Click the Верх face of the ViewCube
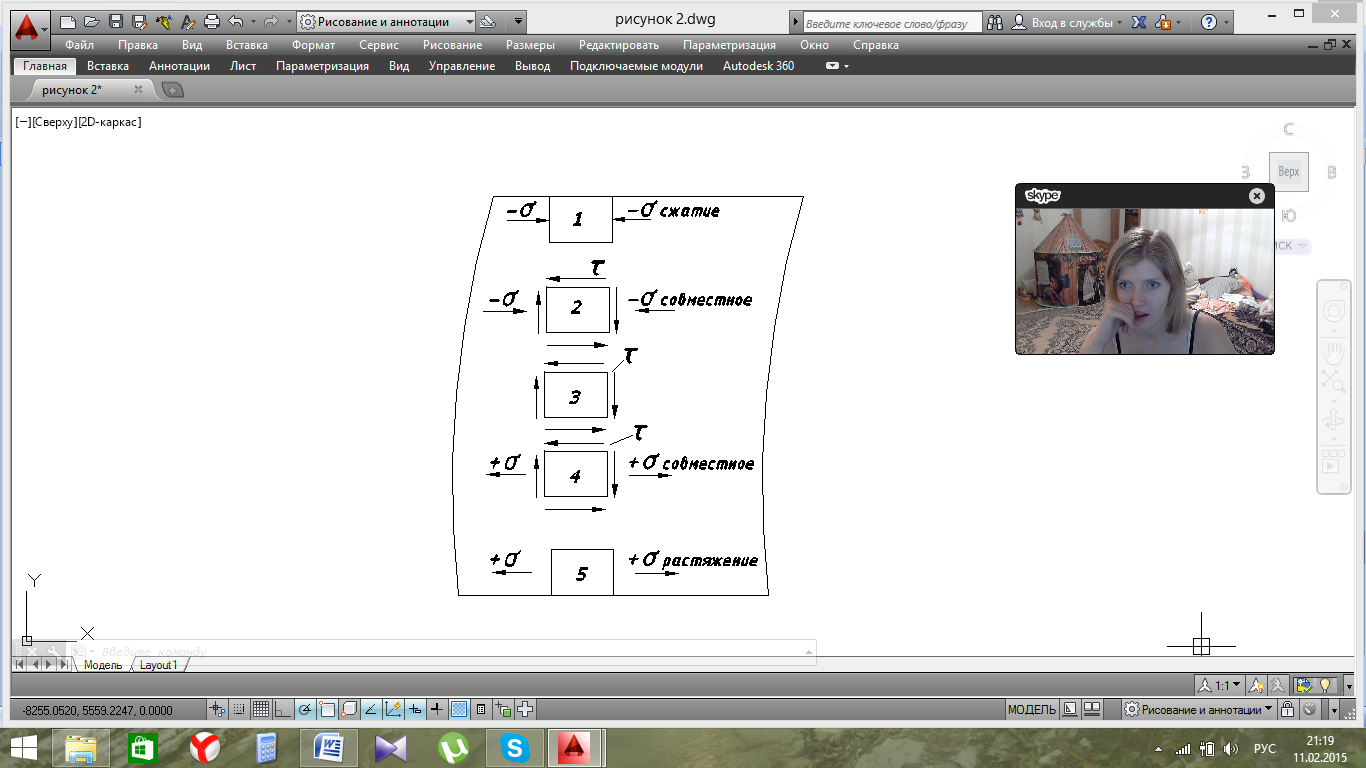 (1289, 172)
